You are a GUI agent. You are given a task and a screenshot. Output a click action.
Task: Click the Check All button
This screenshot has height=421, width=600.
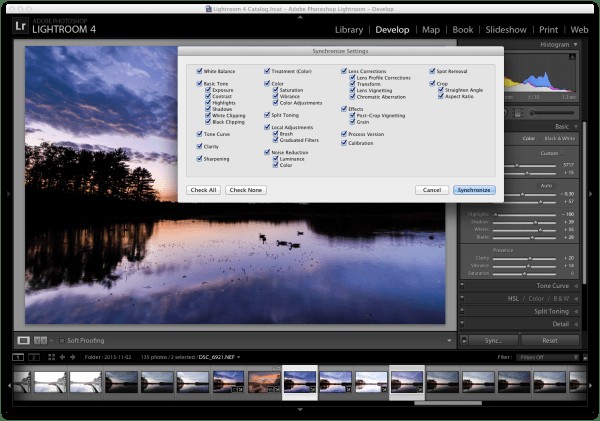(204, 190)
